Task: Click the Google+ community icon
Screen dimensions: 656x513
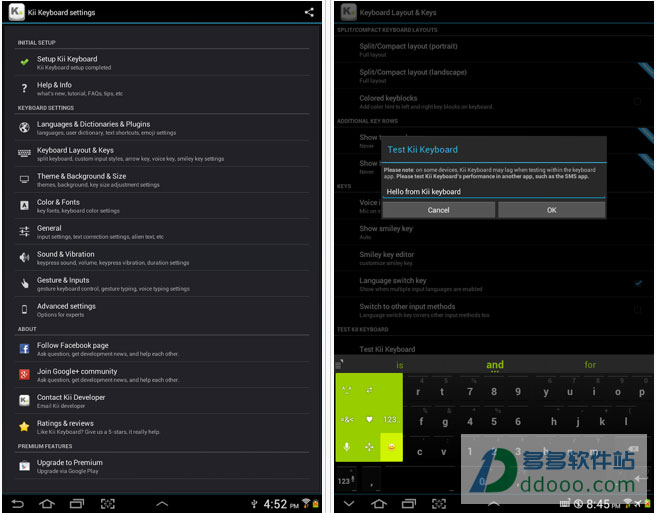Action: [x=24, y=374]
